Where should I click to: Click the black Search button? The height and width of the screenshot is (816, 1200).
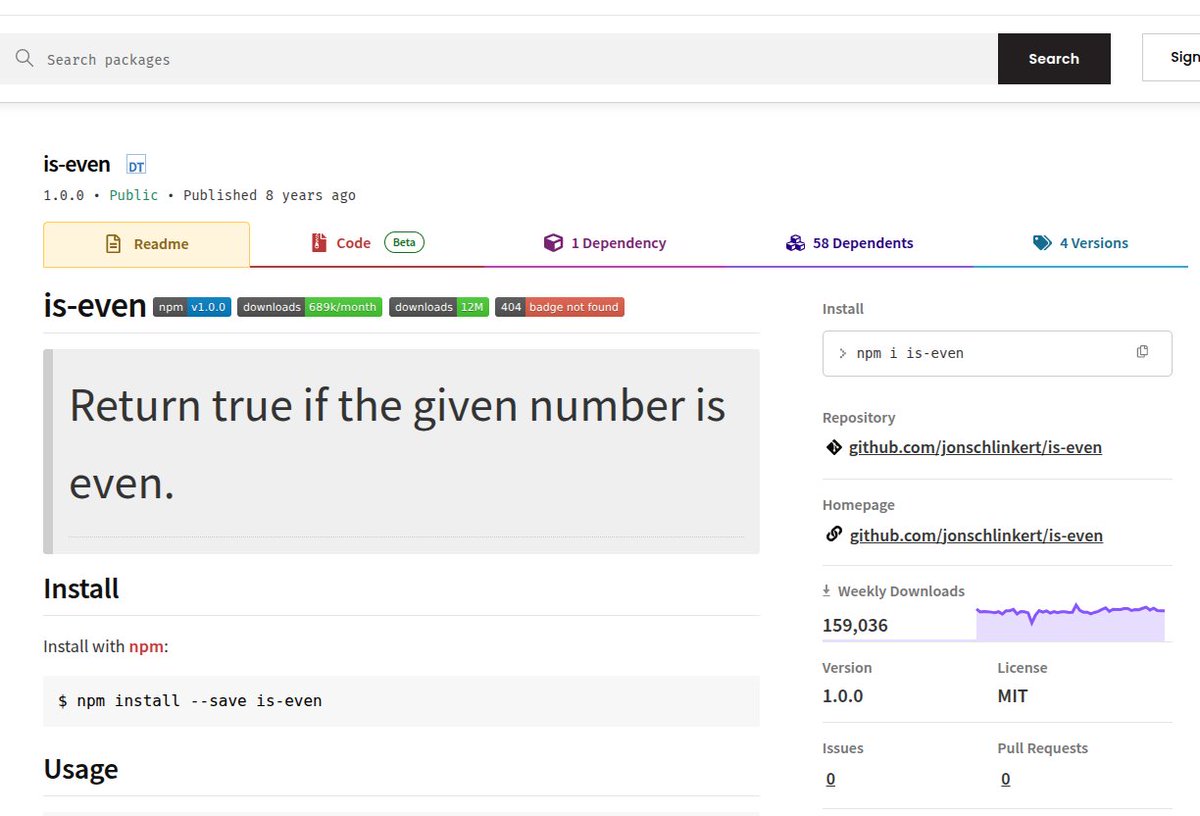pyautogui.click(x=1054, y=59)
